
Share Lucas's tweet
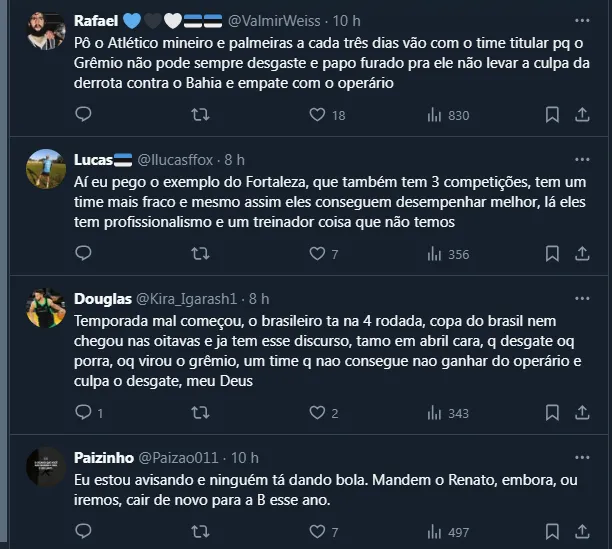click(x=581, y=254)
